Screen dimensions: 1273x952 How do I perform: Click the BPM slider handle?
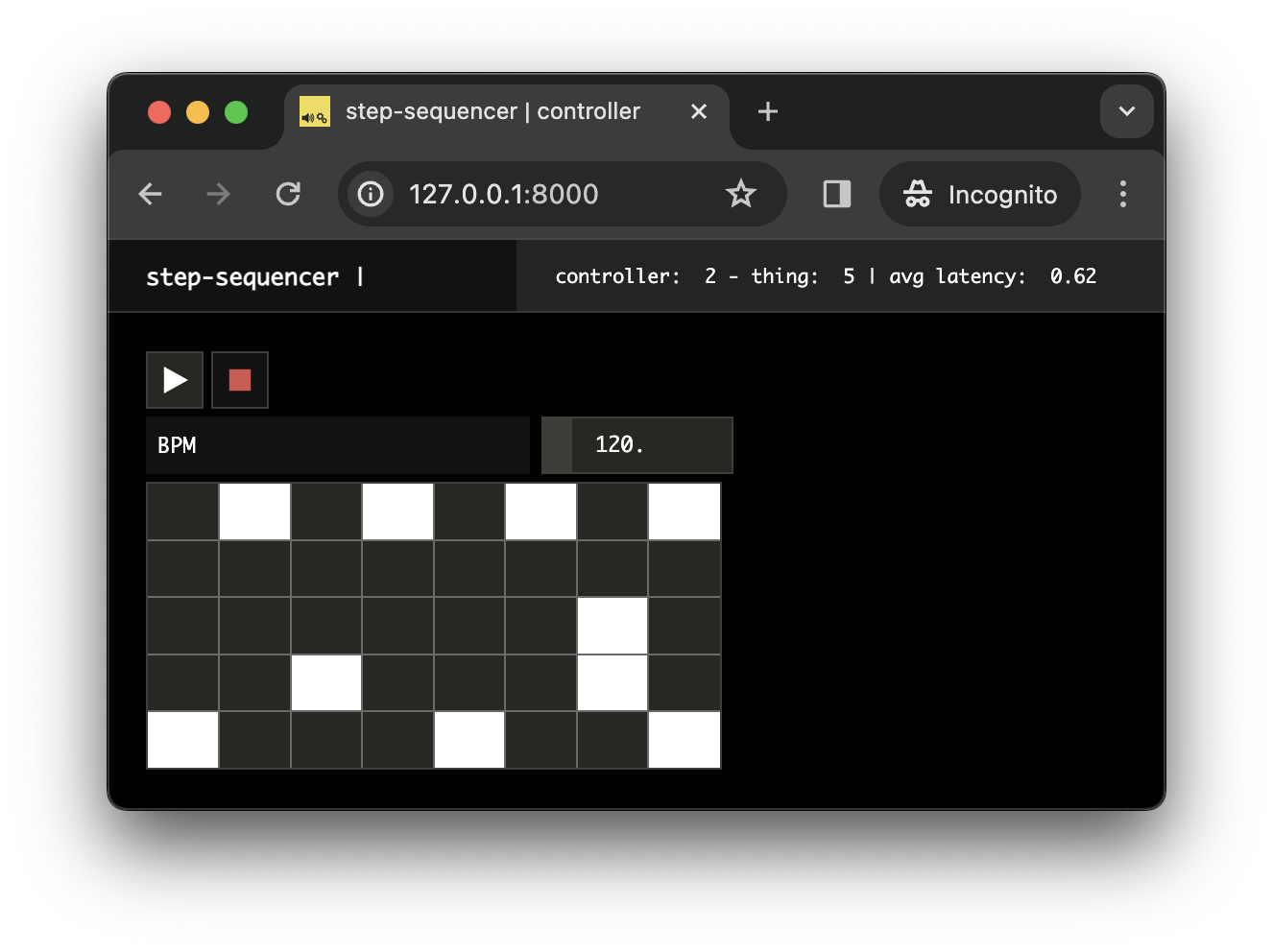[x=557, y=445]
